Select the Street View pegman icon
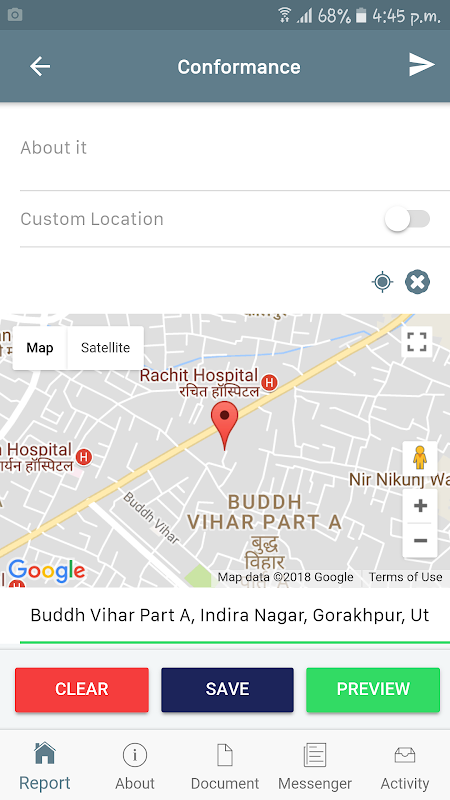Image resolution: width=450 pixels, height=800 pixels. pos(419,458)
